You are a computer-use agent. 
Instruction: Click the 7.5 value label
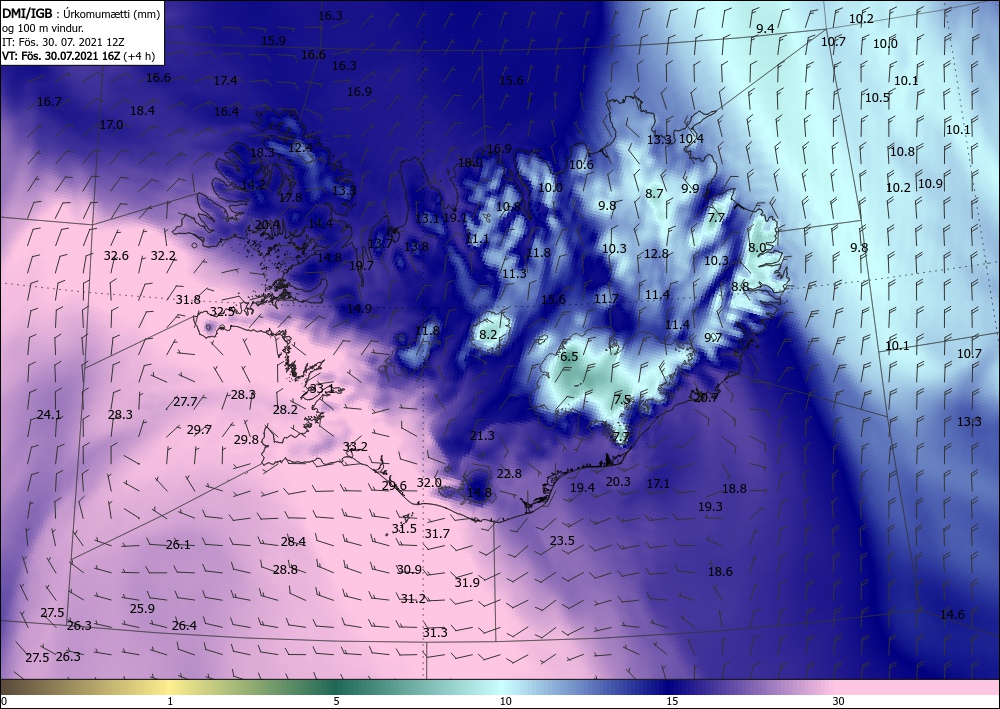[622, 399]
